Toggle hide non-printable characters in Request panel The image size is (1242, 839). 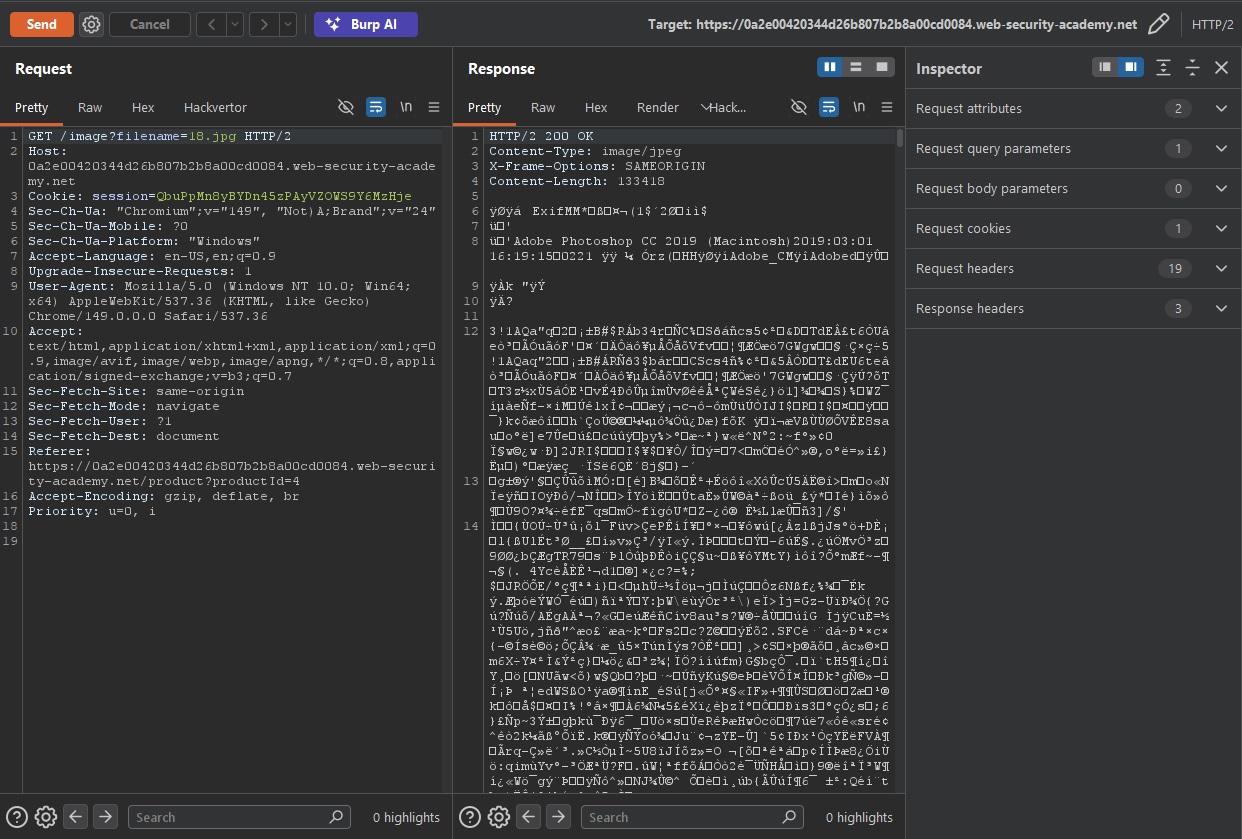(346, 107)
